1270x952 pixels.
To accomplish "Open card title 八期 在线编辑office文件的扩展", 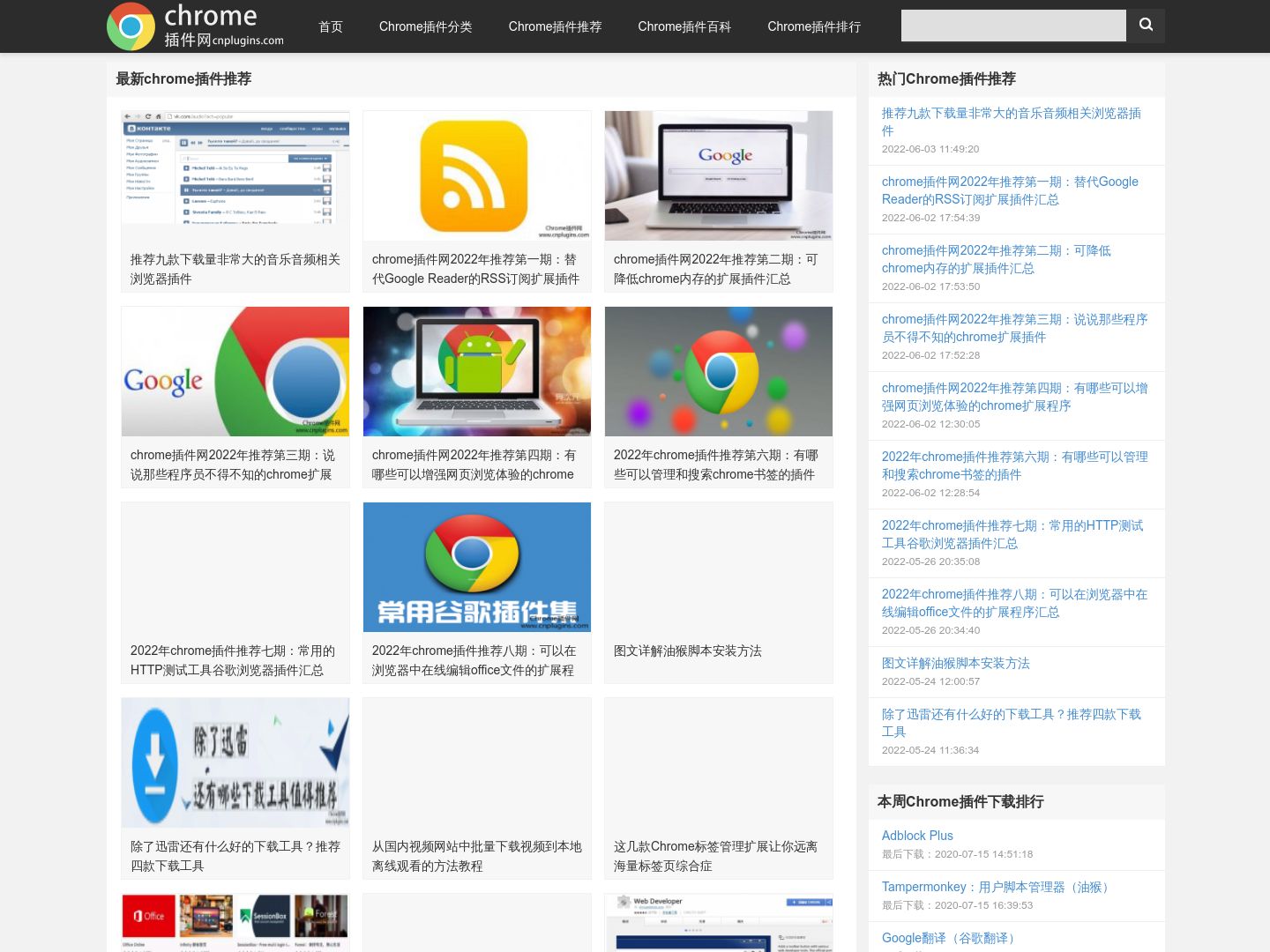I will (474, 660).
